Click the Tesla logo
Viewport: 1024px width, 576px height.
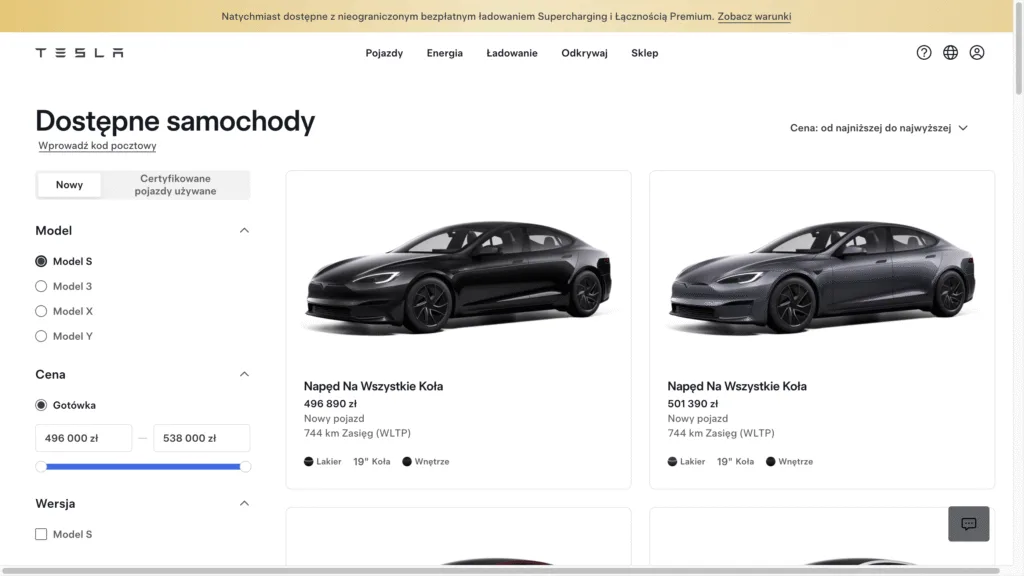pos(79,53)
